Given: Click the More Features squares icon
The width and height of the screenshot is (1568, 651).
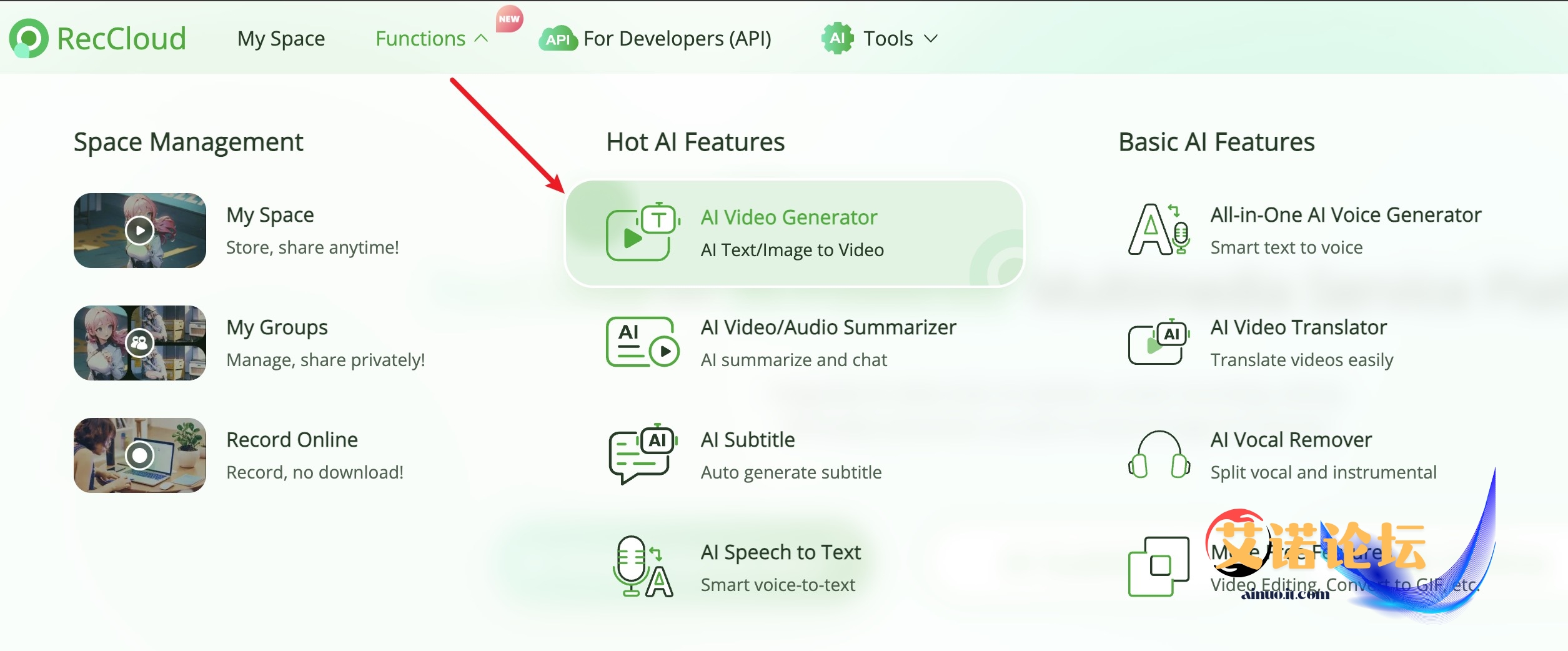Looking at the screenshot, I should (1159, 567).
